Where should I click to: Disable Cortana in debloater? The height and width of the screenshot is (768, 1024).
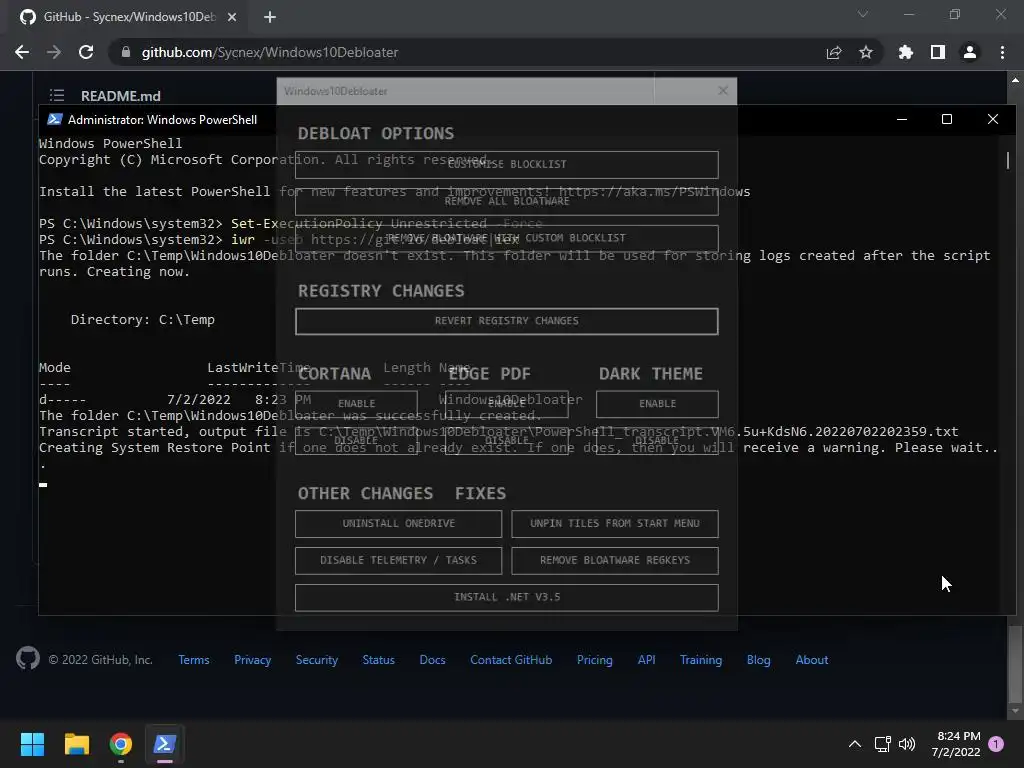point(357,441)
